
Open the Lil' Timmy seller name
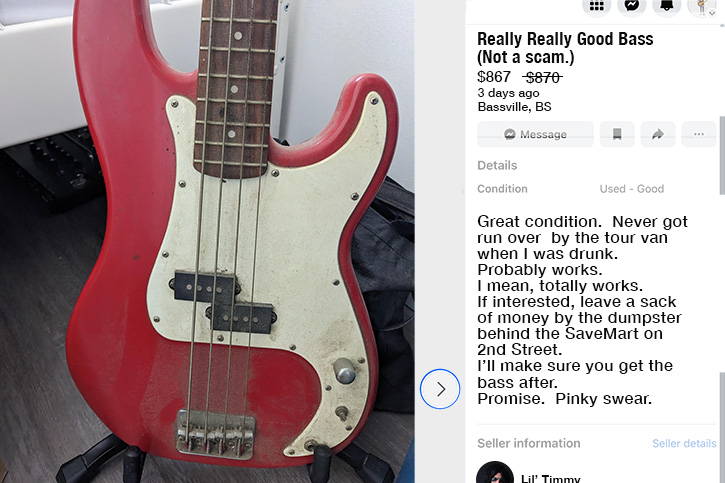550,479
